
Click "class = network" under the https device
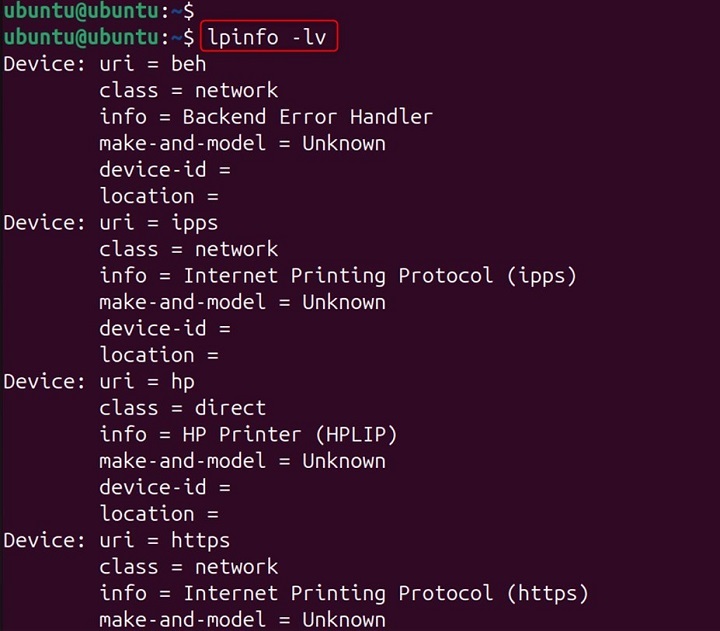[188, 567]
